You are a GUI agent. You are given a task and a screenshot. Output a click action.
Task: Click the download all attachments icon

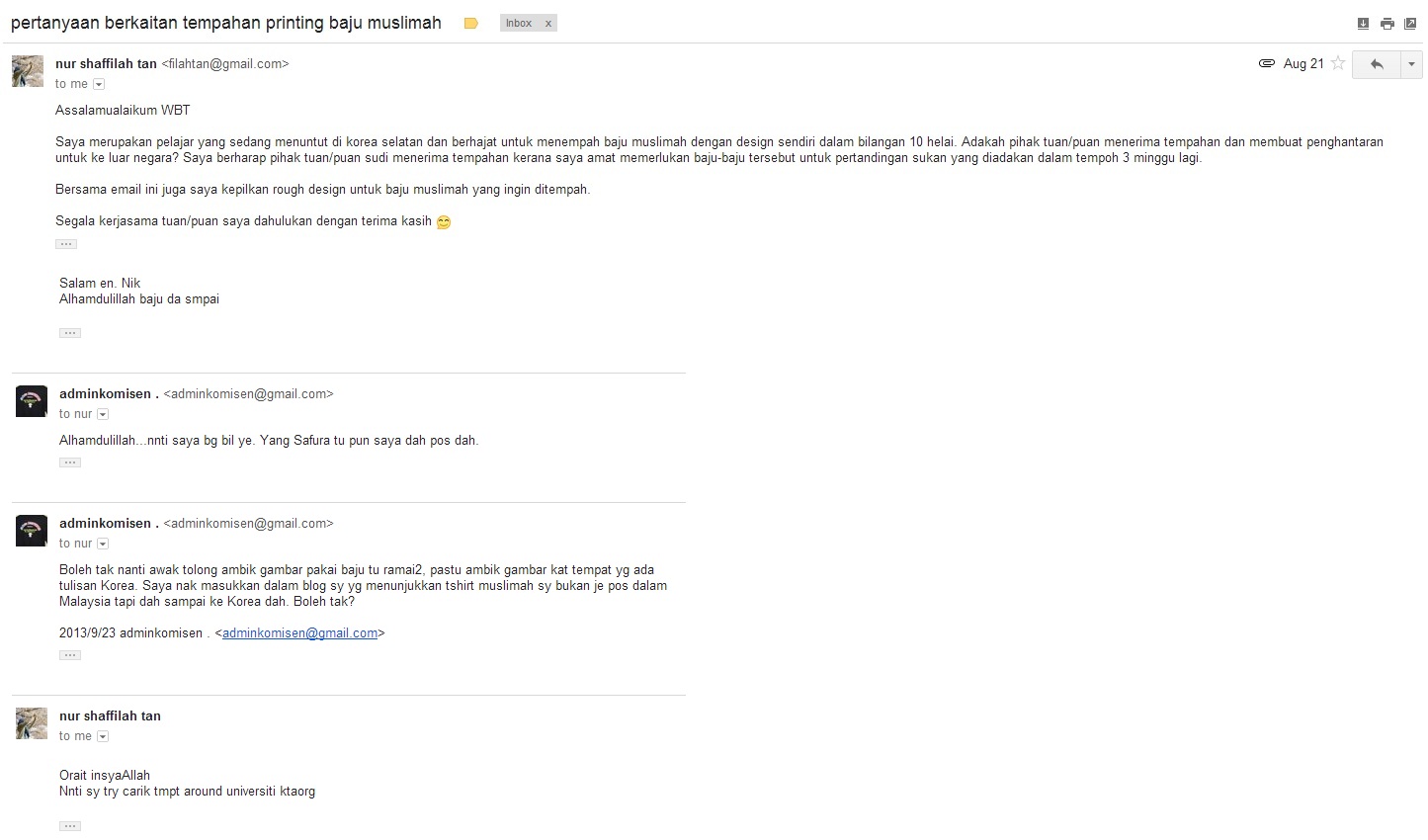[x=1363, y=24]
